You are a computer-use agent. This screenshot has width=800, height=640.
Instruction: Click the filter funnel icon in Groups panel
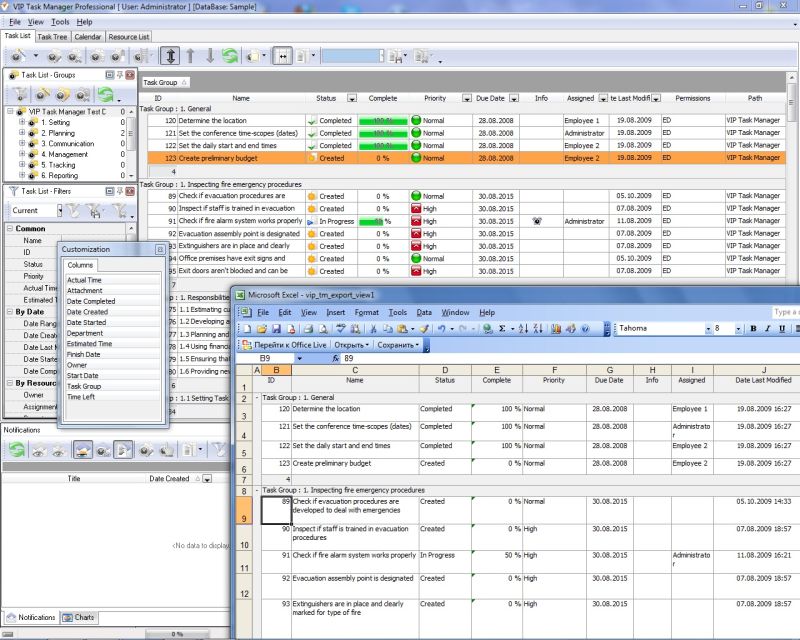(20, 94)
